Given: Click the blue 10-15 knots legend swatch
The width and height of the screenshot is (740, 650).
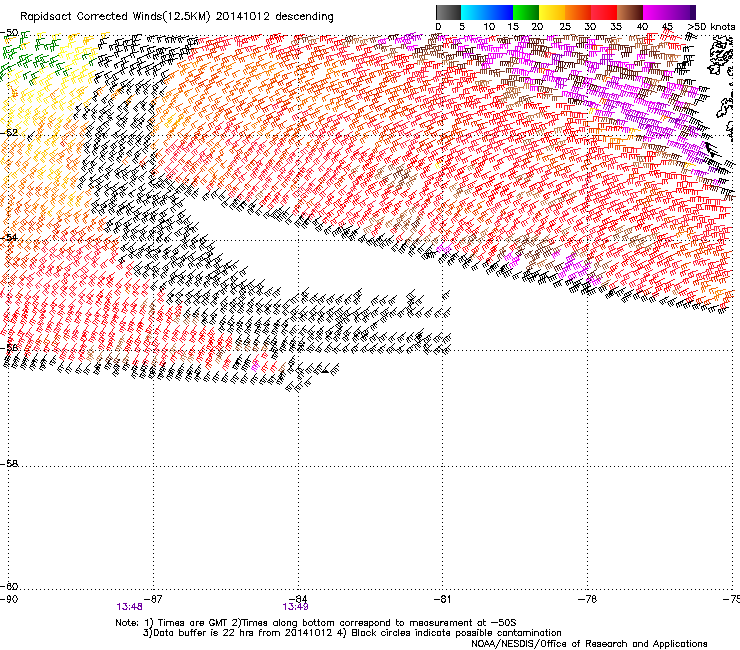Looking at the screenshot, I should 500,12.
